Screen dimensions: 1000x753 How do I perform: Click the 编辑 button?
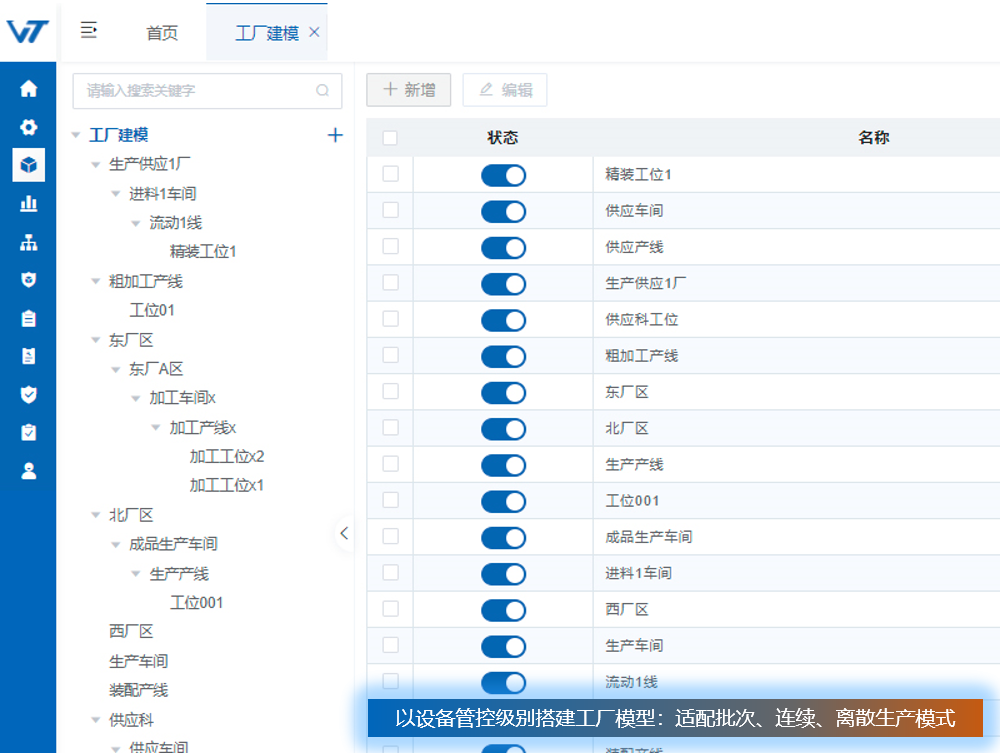[505, 90]
